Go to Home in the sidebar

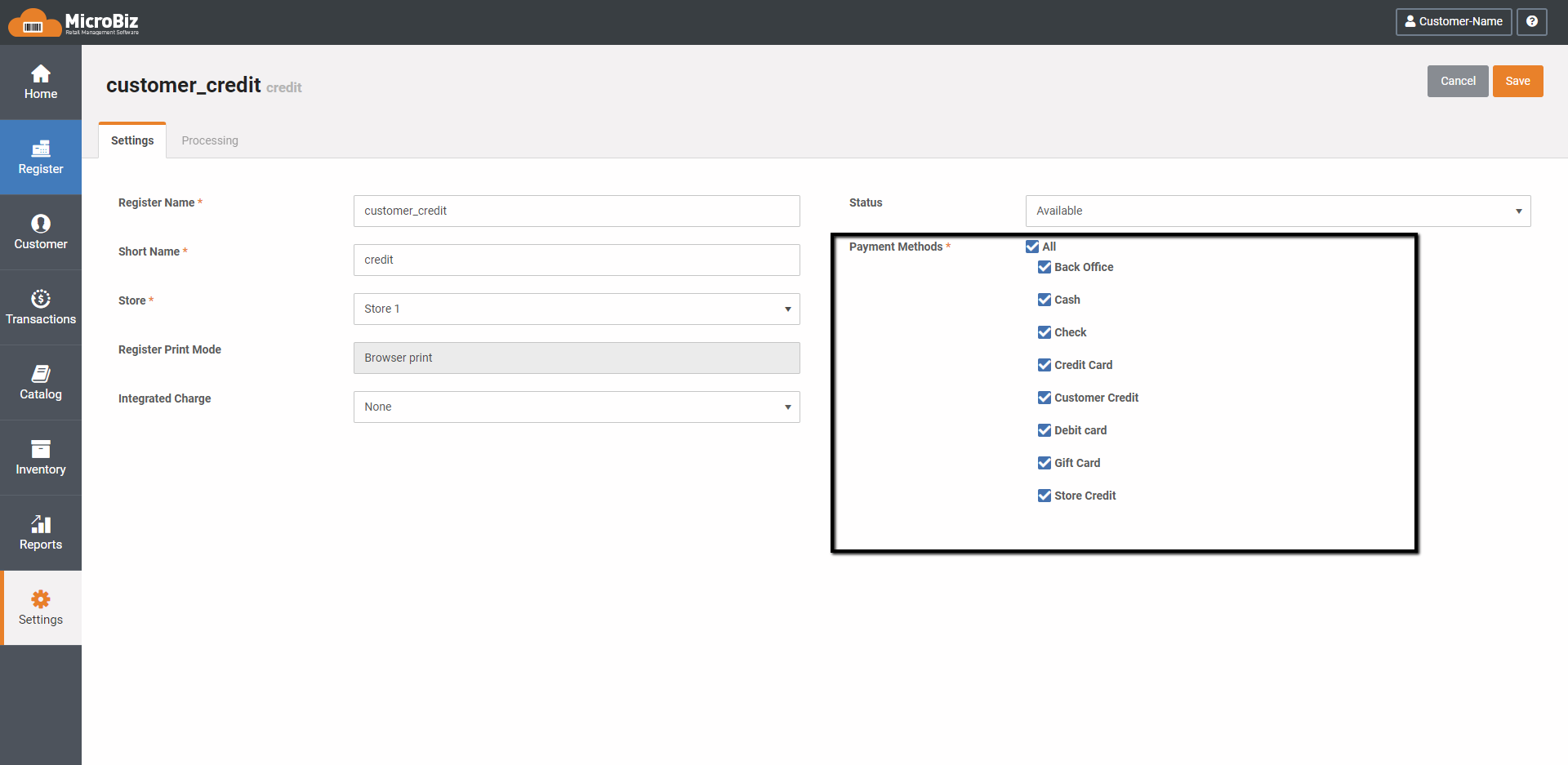pyautogui.click(x=41, y=82)
